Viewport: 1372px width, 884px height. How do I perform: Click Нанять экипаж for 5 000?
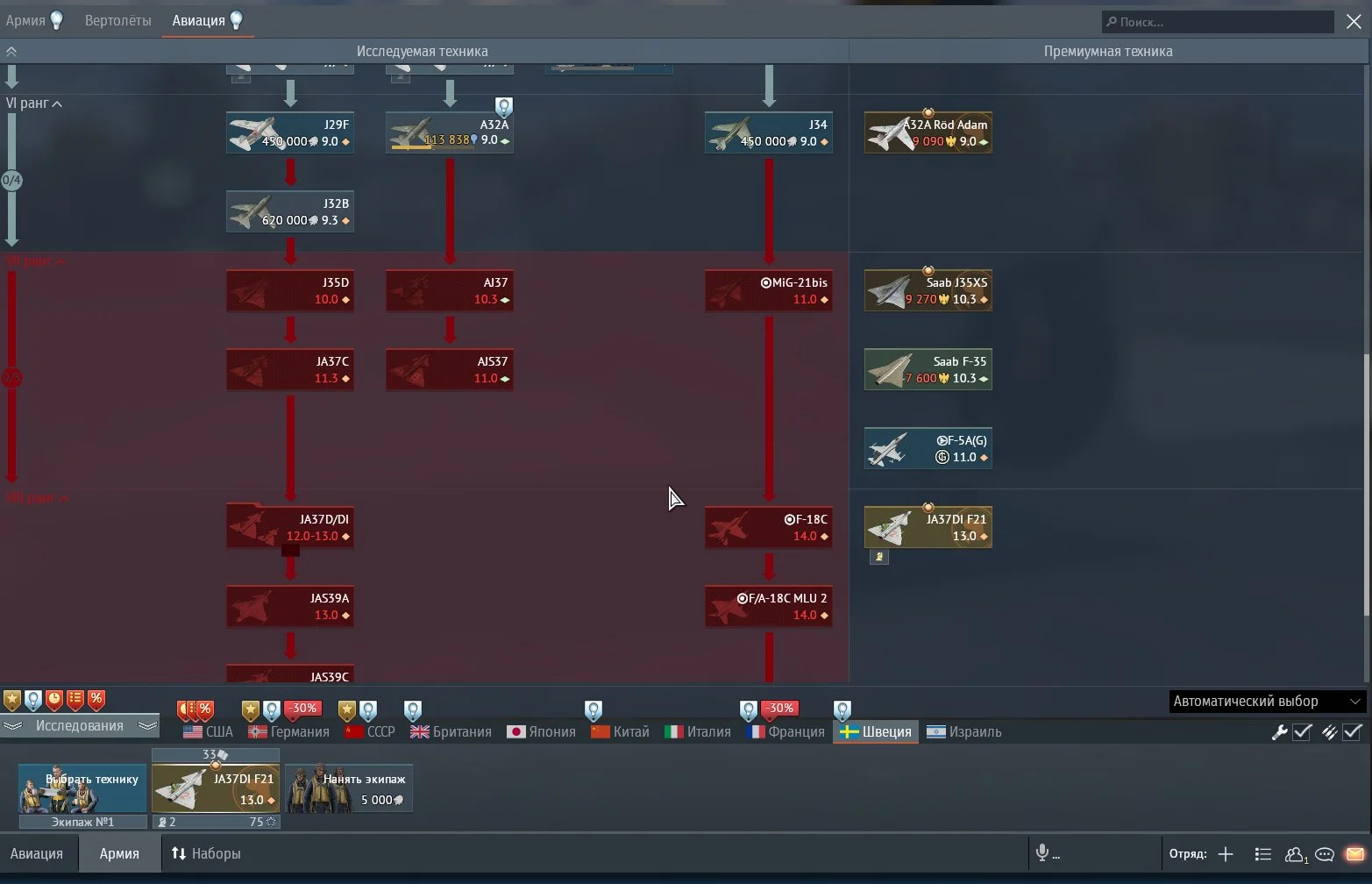point(349,788)
